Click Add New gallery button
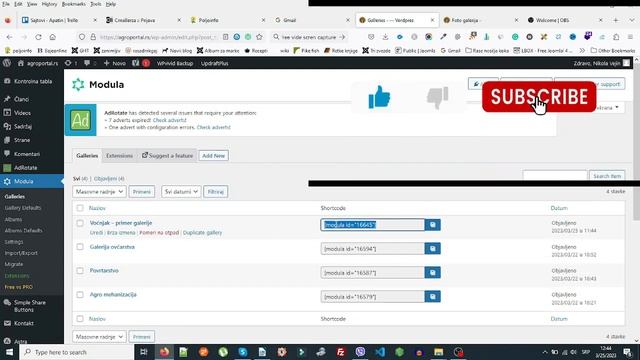This screenshot has width=640, height=360. [x=213, y=156]
